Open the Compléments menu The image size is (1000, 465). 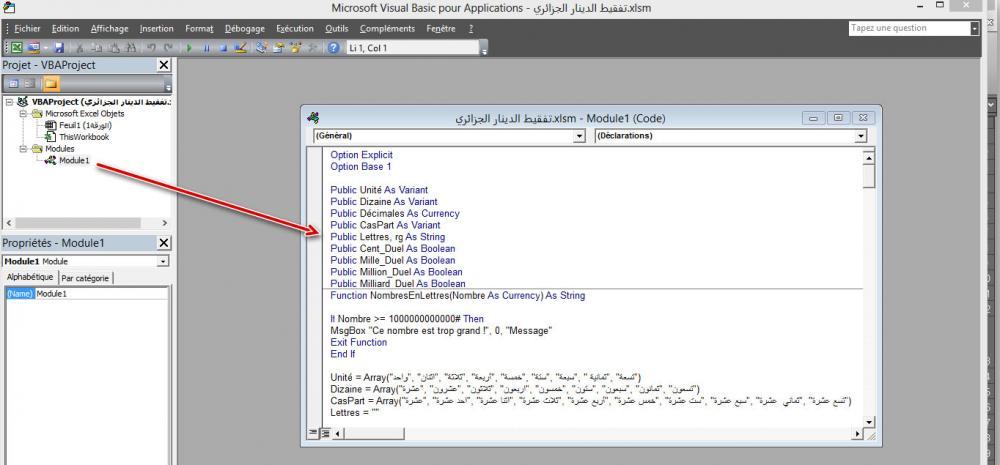pyautogui.click(x=387, y=29)
